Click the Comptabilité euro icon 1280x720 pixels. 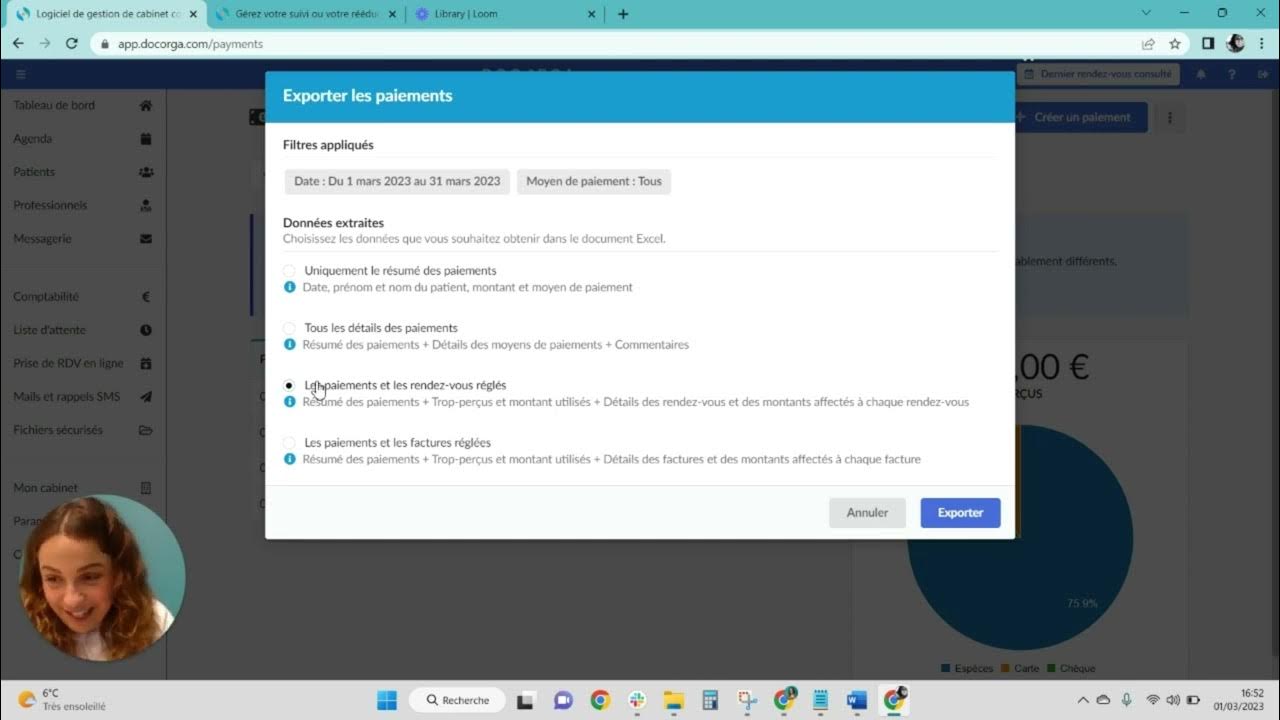tap(146, 297)
